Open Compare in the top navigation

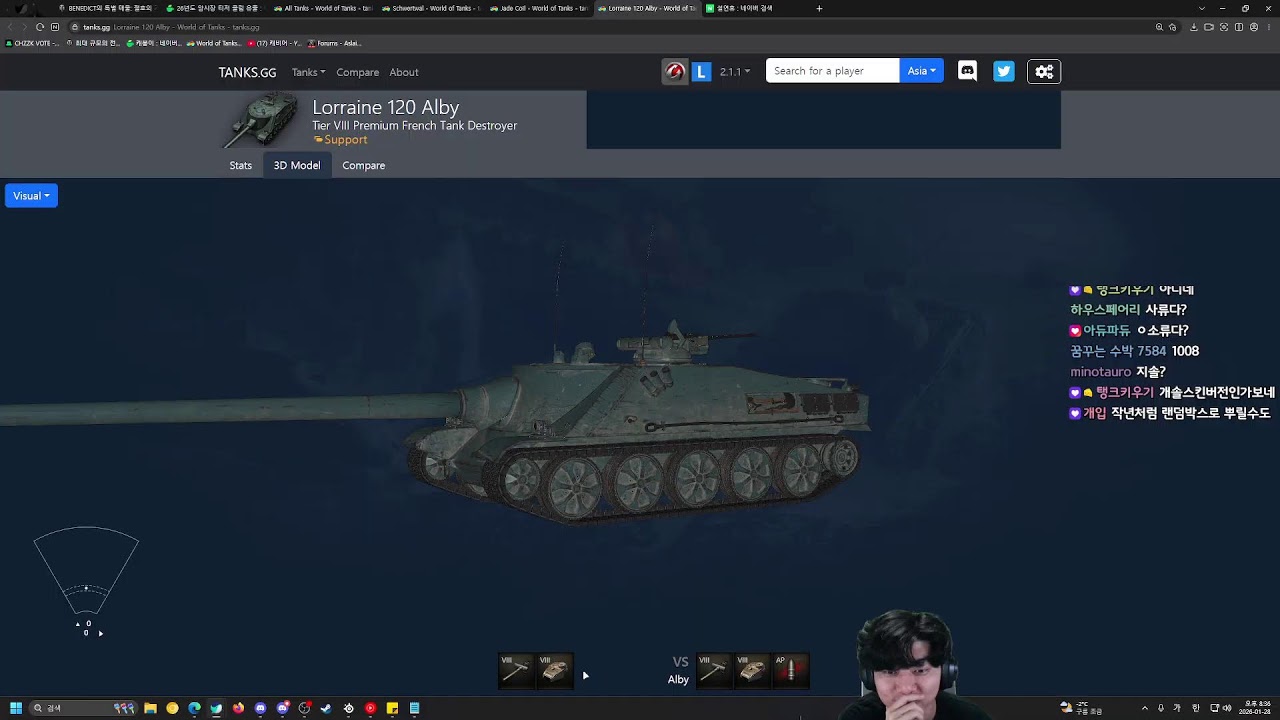click(x=357, y=72)
